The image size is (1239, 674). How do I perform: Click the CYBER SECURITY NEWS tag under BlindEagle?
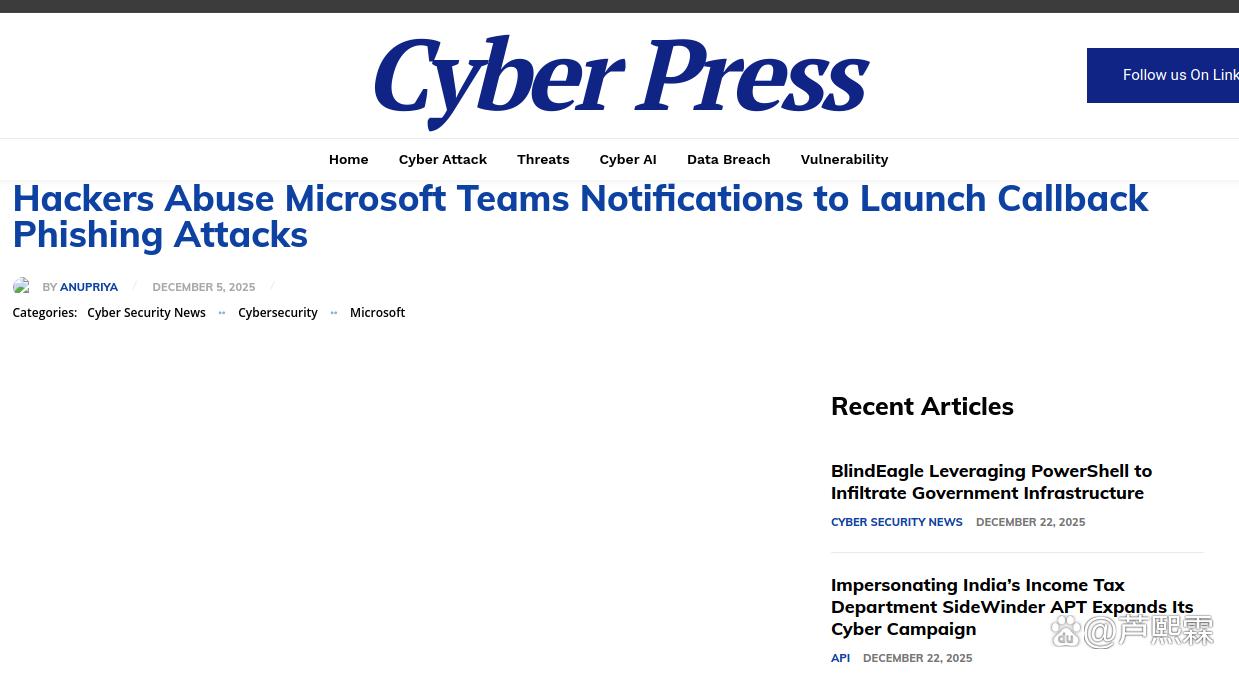point(897,522)
